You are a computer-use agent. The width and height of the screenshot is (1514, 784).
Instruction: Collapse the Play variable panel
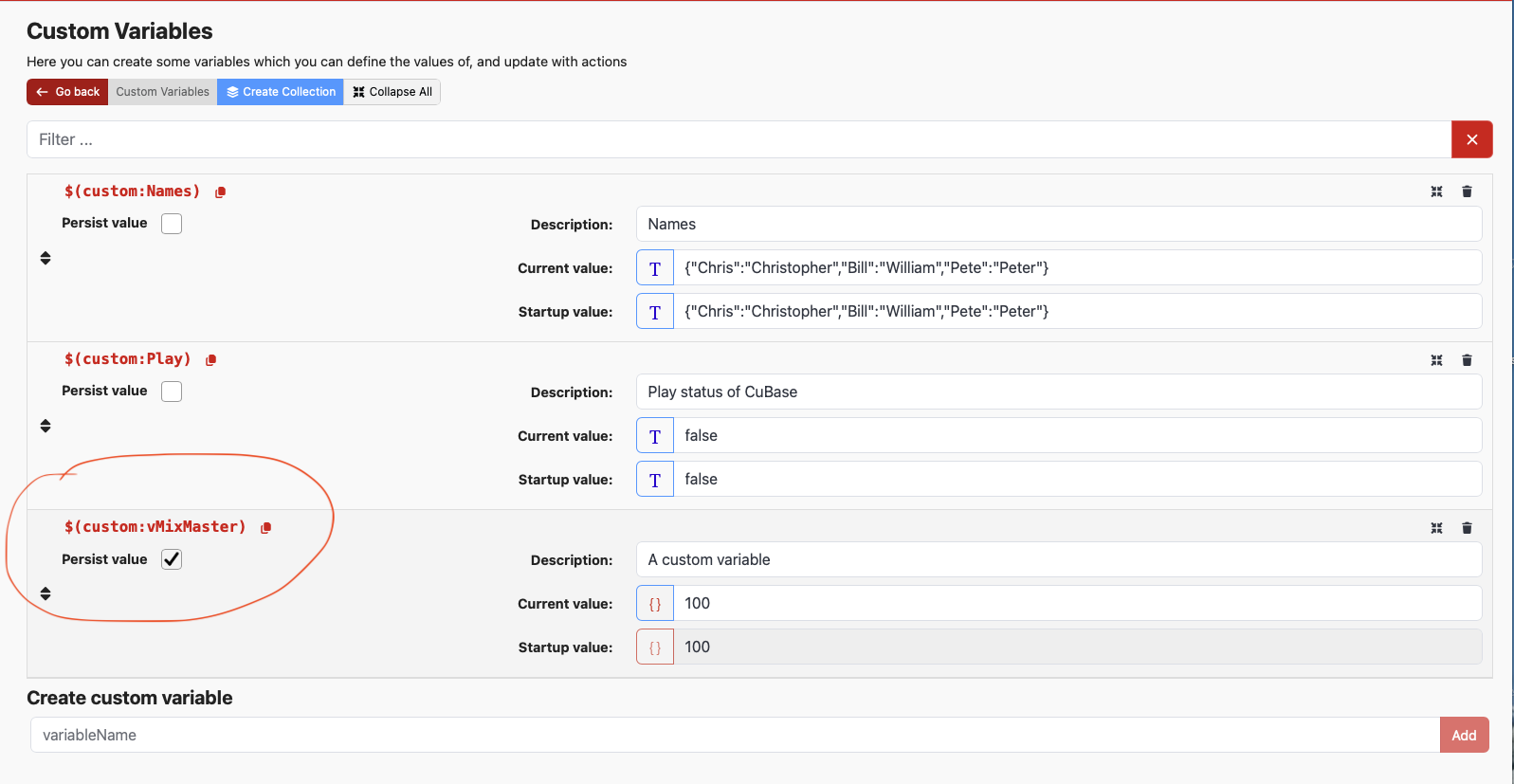(x=1436, y=360)
